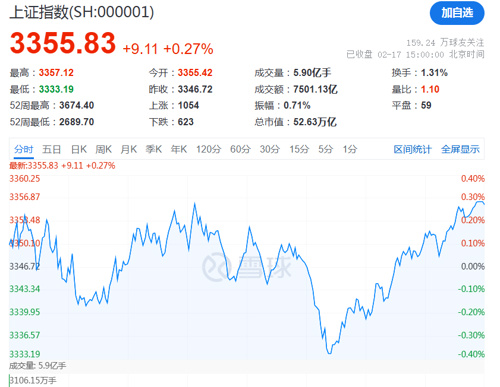This screenshot has width=500, height=387.
Task: Show the 120分 interval chart
Action: (208, 149)
